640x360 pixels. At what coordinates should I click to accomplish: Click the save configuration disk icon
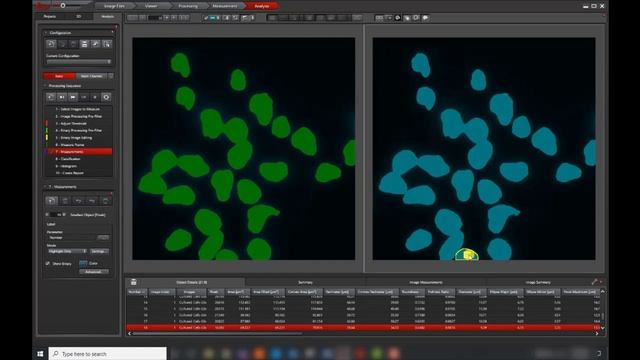pos(84,44)
